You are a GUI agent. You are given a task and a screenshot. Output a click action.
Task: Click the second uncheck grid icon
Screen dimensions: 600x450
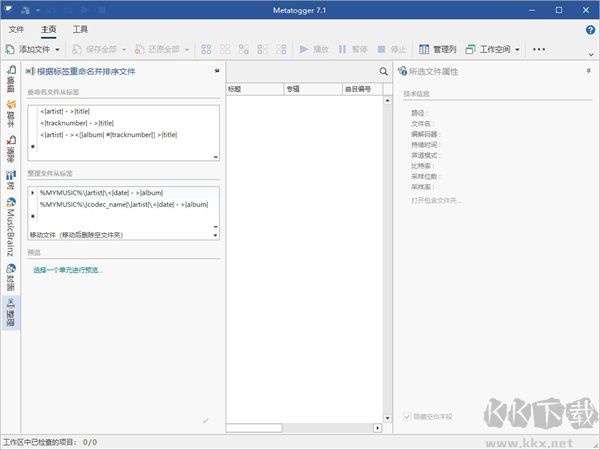pyautogui.click(x=225, y=49)
